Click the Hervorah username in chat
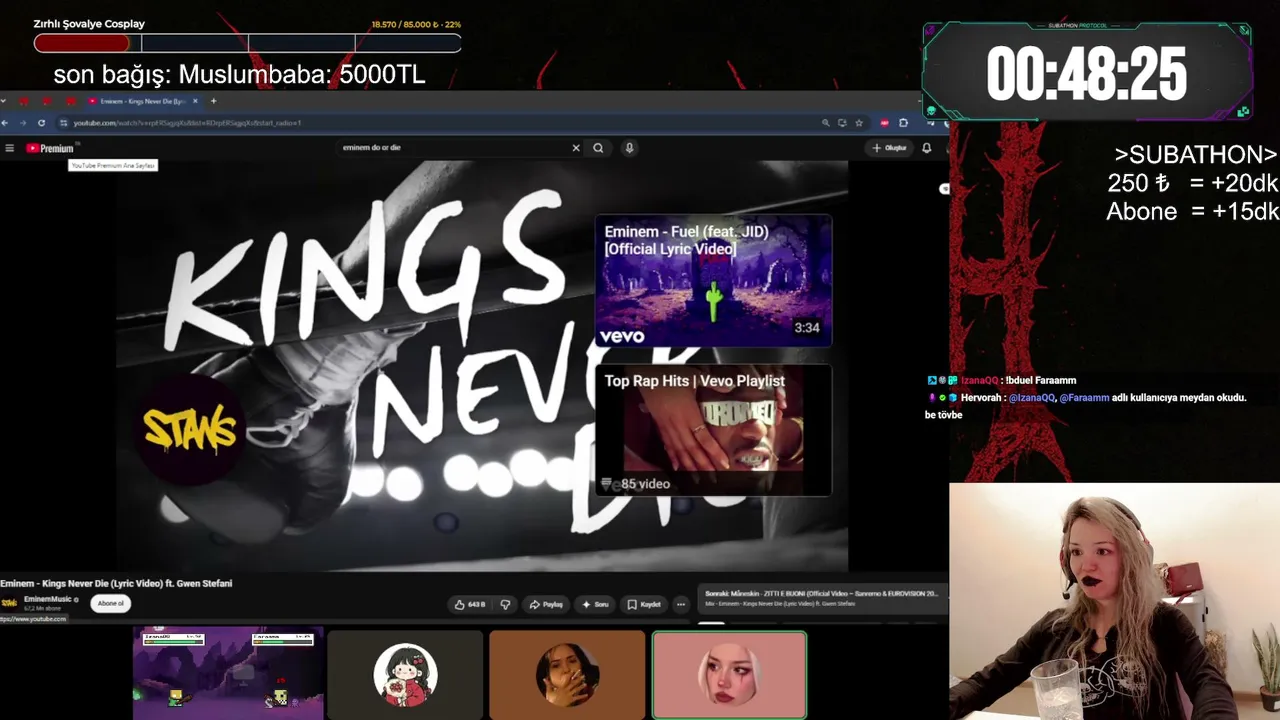 pos(982,397)
